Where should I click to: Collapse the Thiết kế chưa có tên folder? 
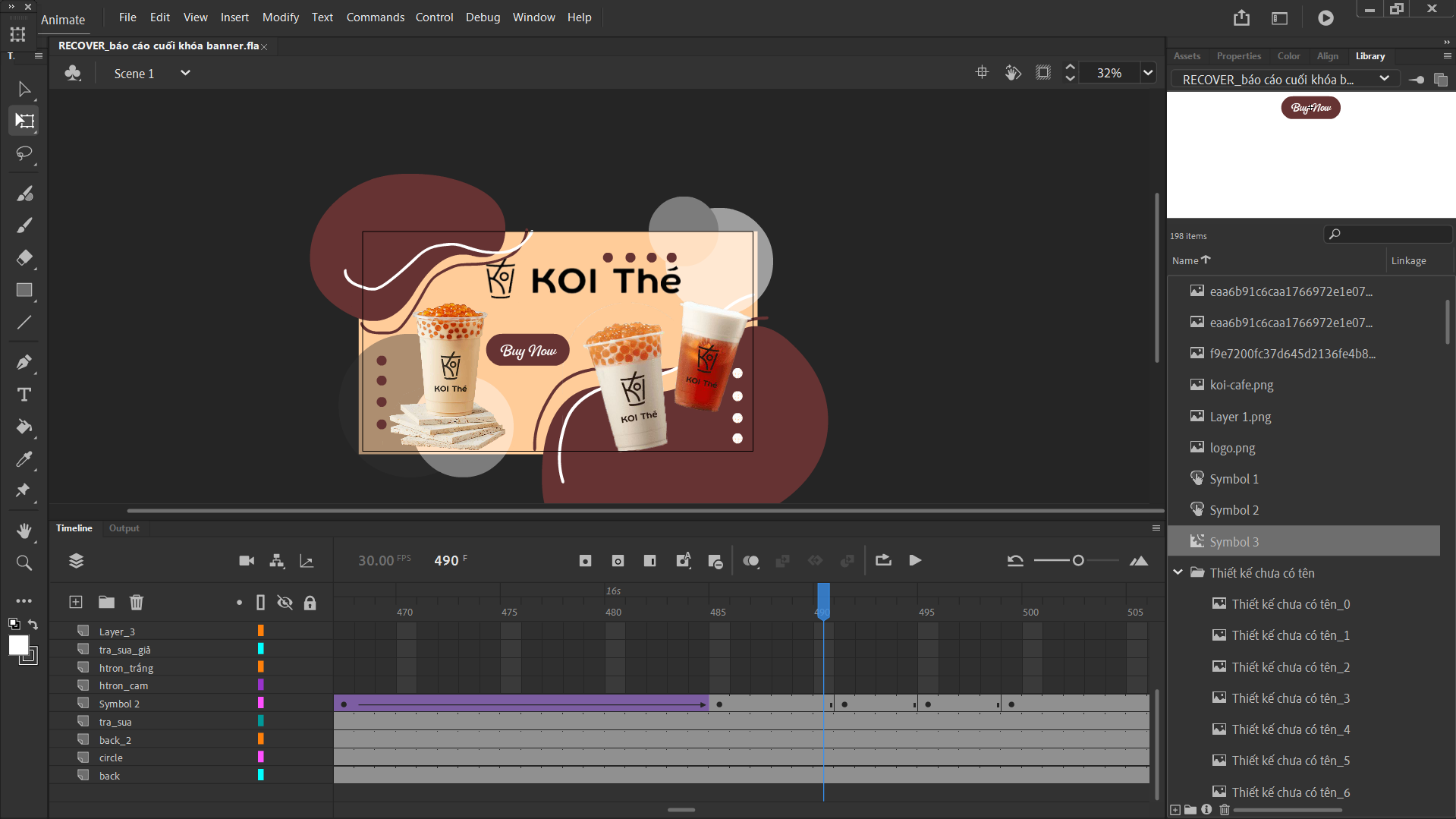click(1178, 572)
